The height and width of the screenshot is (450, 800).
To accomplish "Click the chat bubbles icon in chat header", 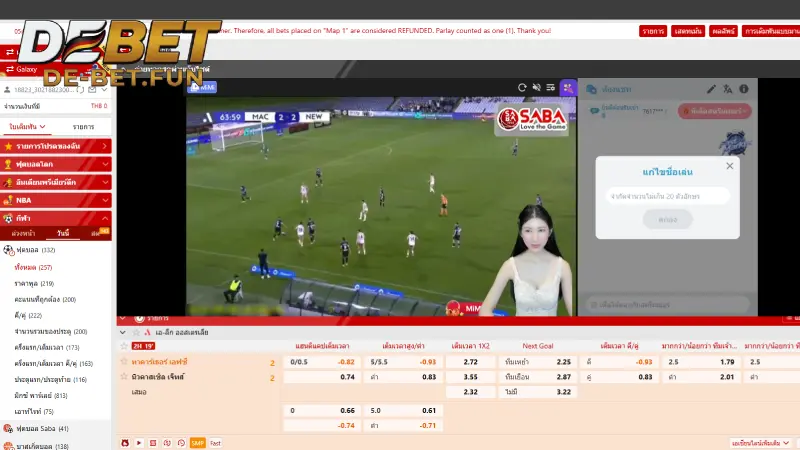I will [x=591, y=89].
